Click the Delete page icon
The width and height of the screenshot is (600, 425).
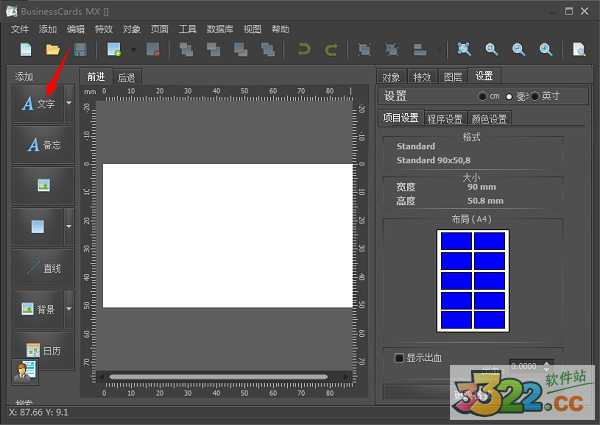(153, 50)
